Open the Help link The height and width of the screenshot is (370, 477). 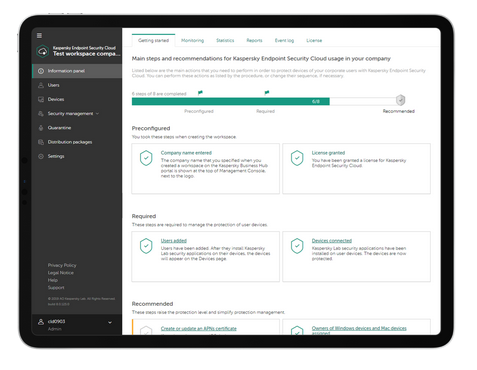point(53,280)
